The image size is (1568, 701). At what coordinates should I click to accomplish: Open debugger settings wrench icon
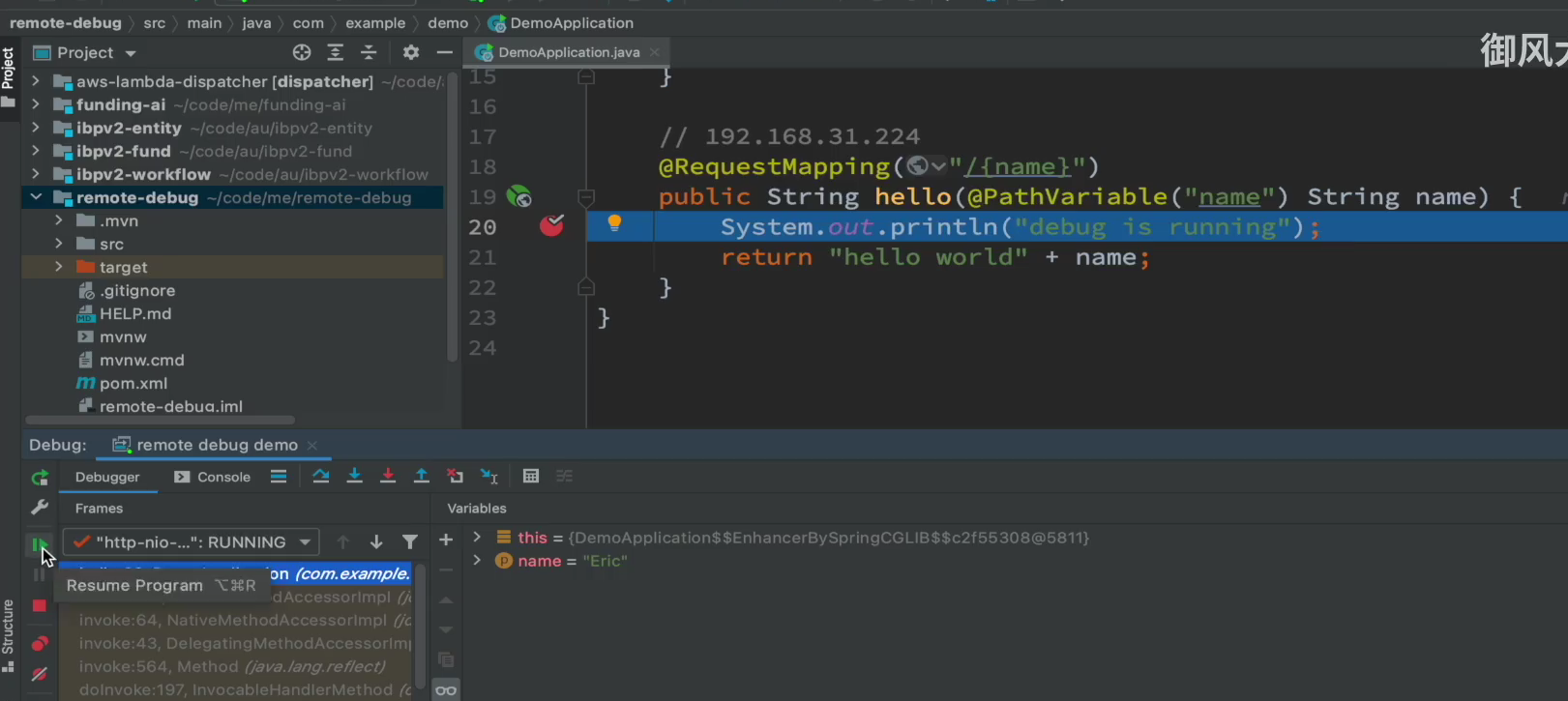tap(40, 508)
